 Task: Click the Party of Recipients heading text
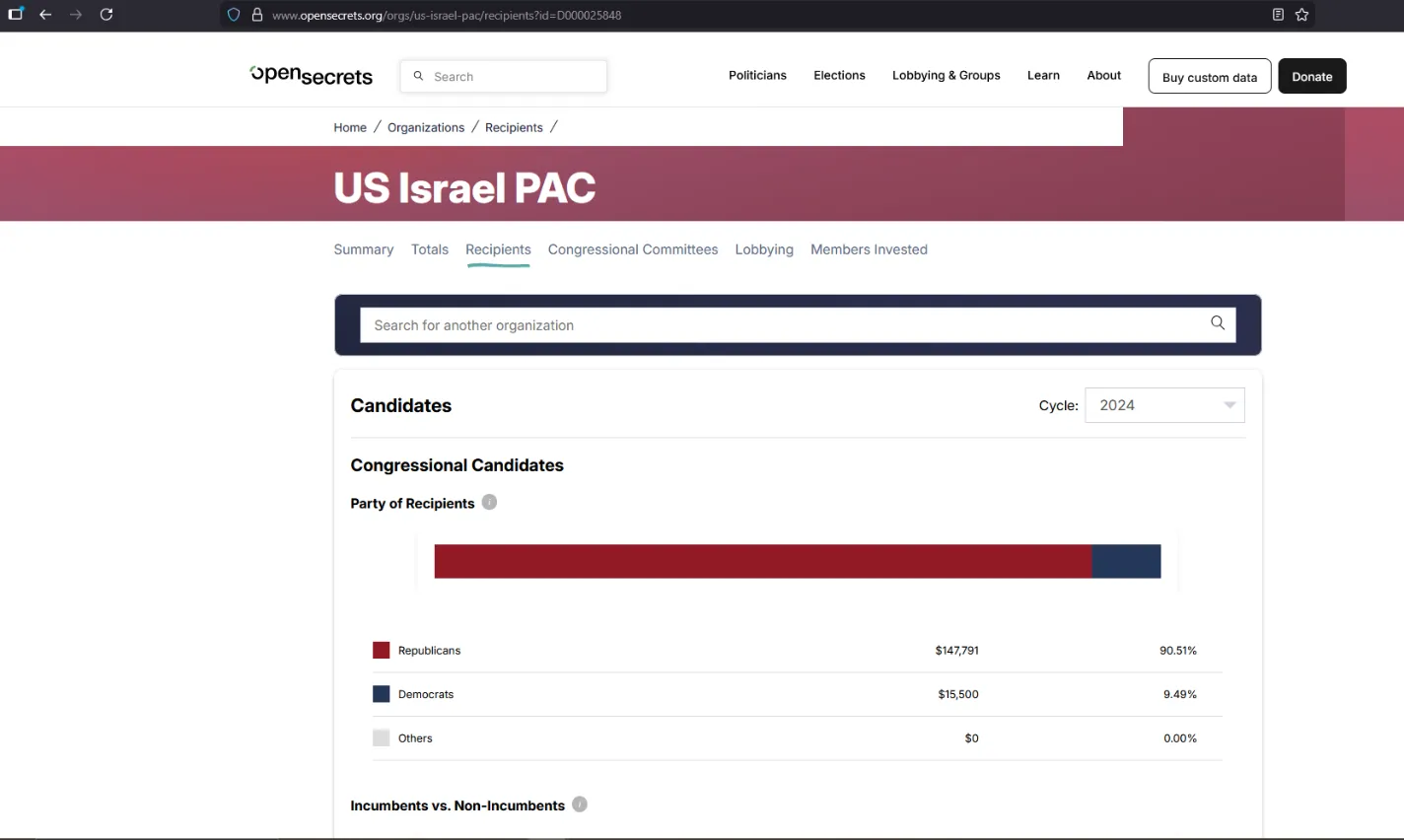click(412, 503)
